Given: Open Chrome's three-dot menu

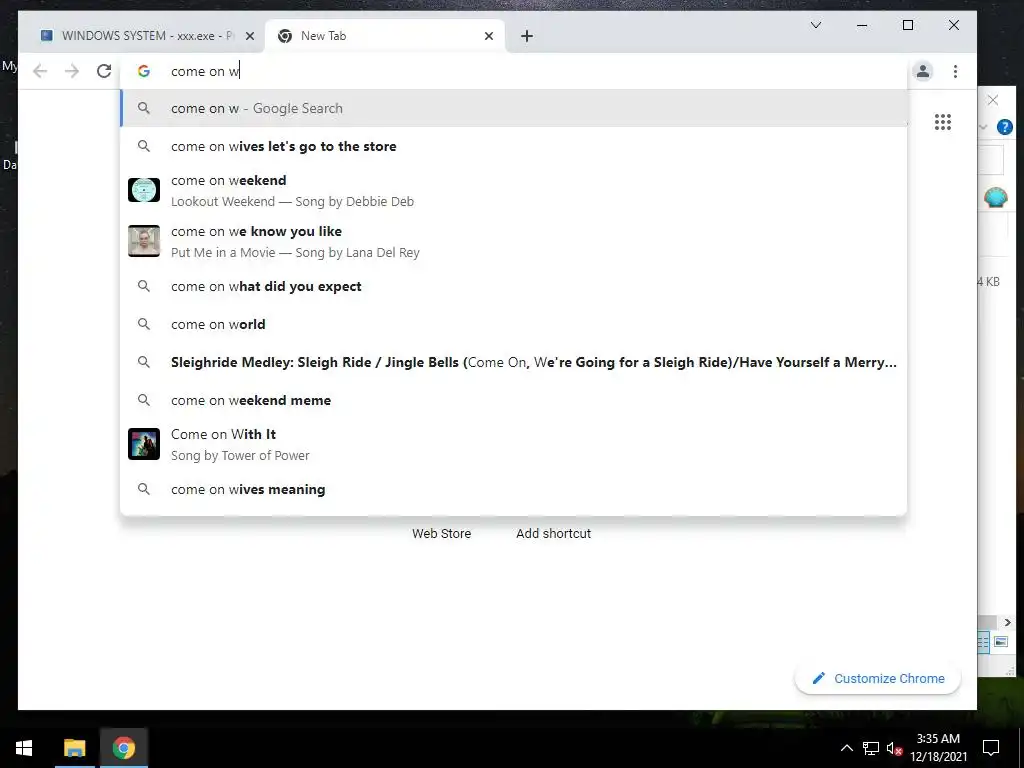Looking at the screenshot, I should click(955, 71).
